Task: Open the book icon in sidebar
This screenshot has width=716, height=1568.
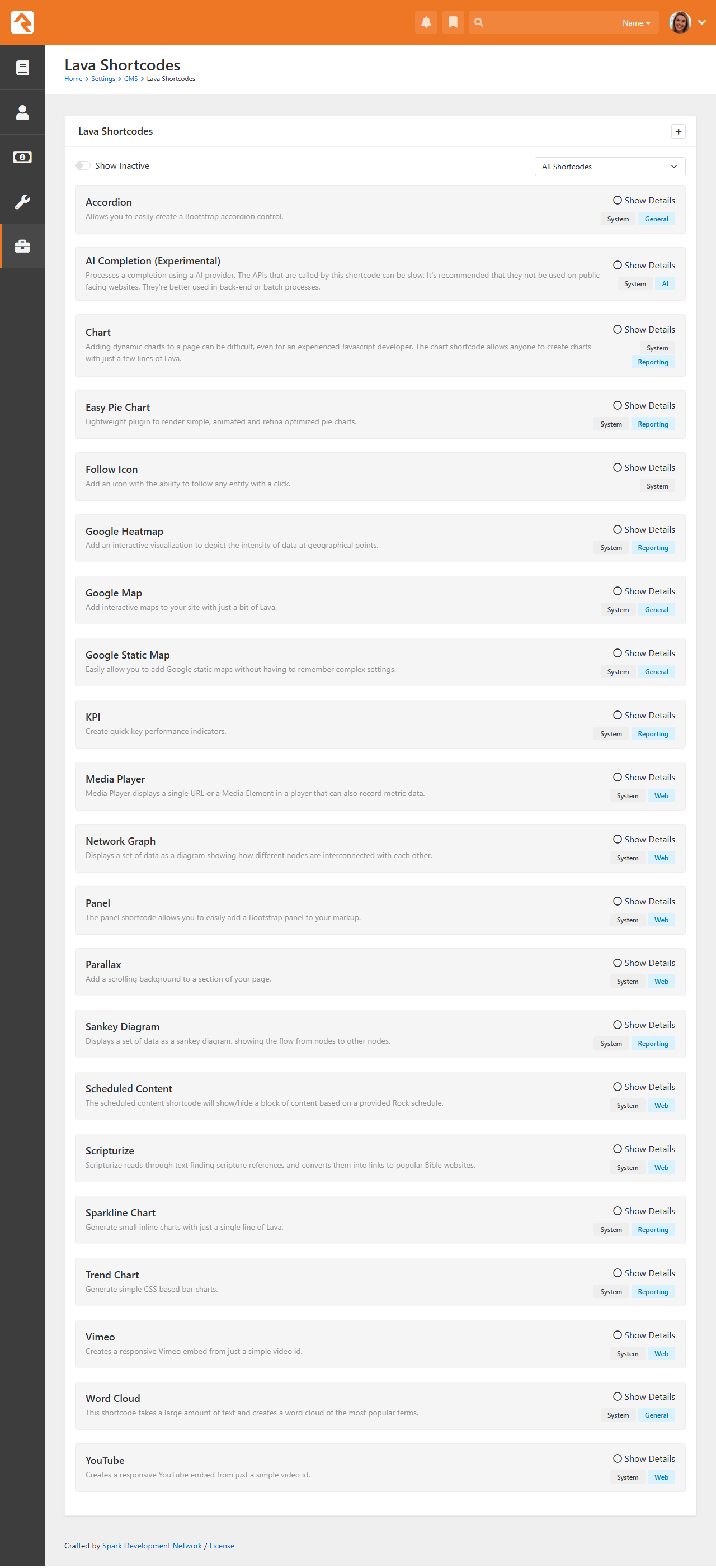Action: [22, 68]
